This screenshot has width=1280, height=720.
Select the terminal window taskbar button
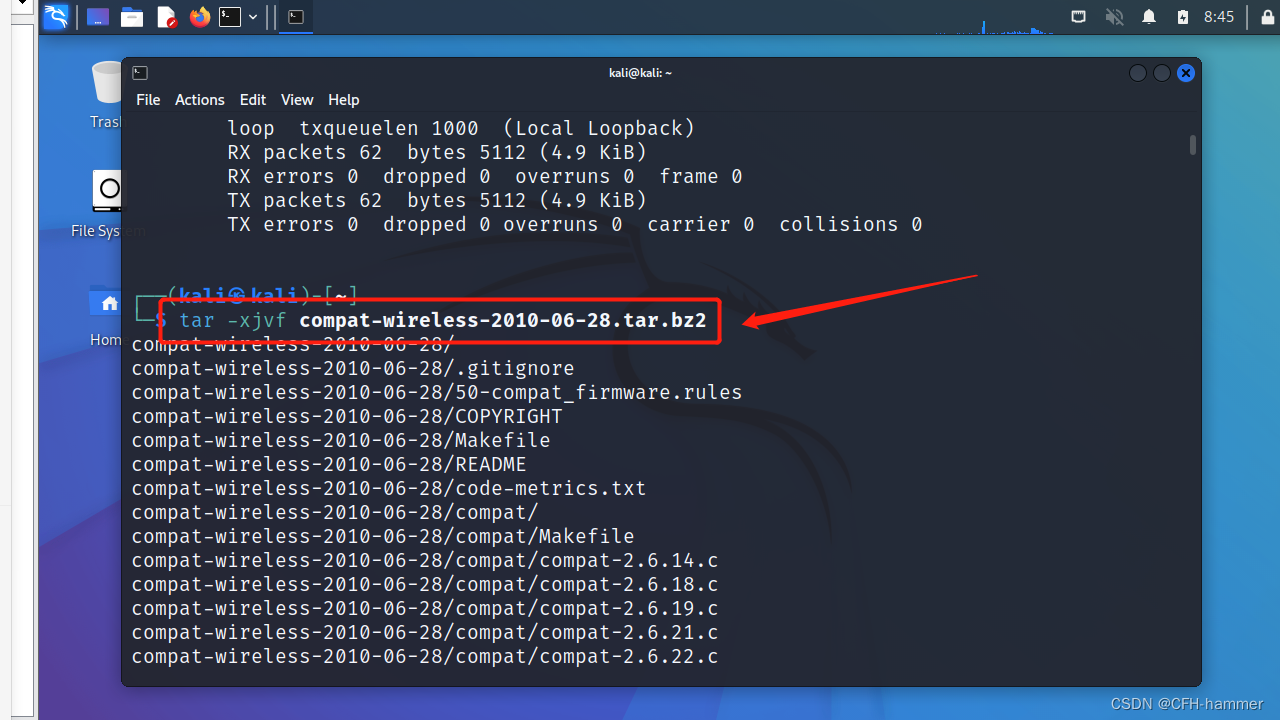[295, 17]
